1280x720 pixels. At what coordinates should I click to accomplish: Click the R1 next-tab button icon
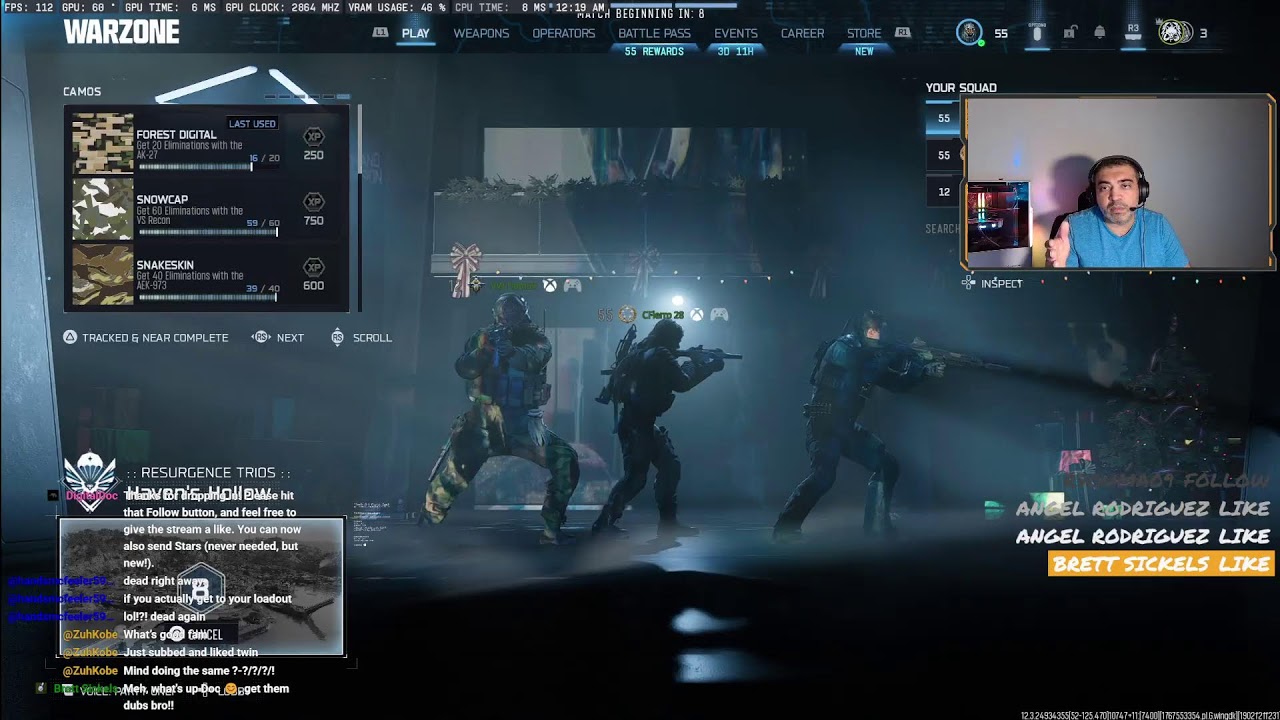coord(903,33)
